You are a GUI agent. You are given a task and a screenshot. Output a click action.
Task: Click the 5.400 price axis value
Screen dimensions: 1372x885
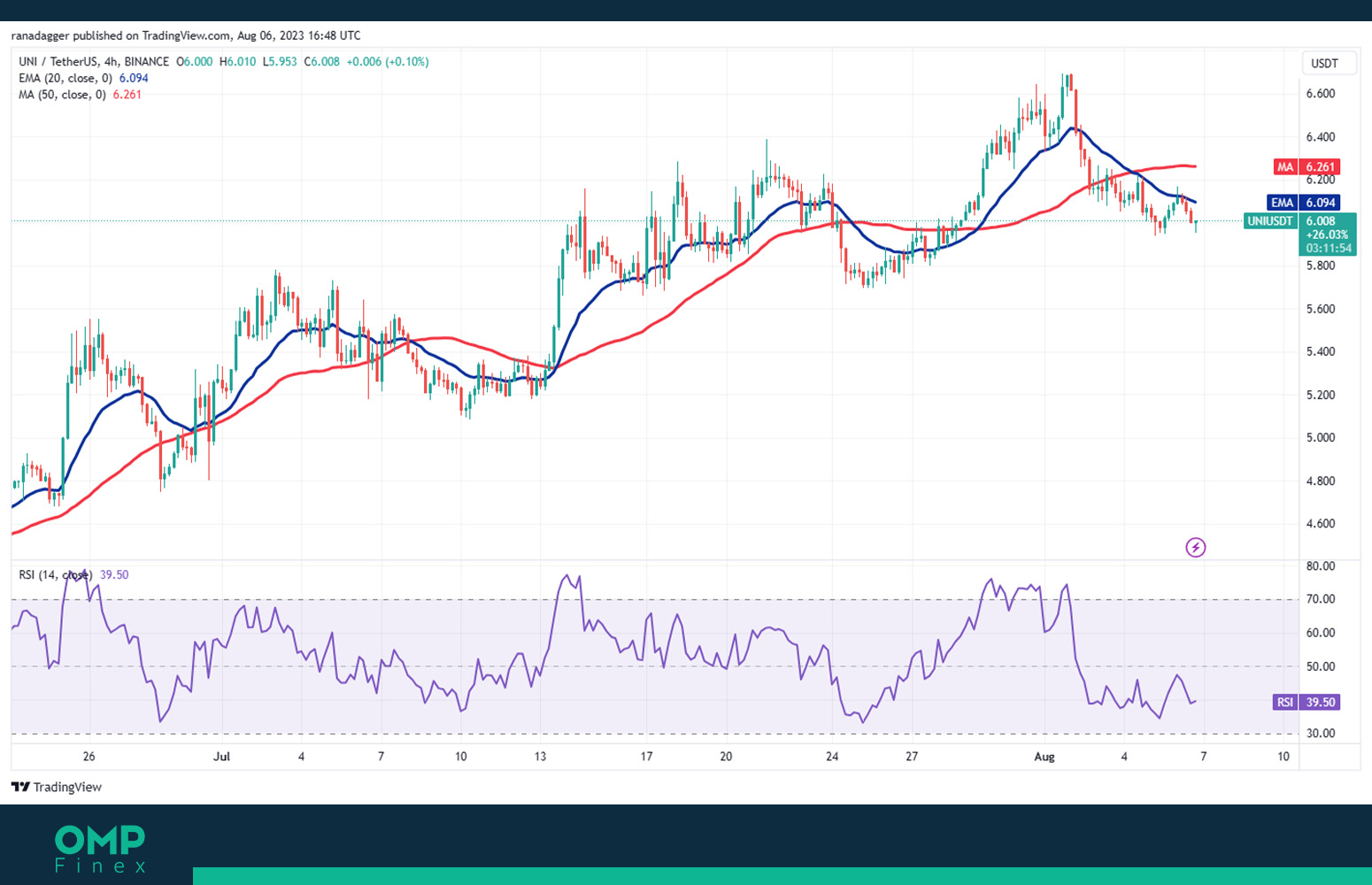(x=1321, y=351)
